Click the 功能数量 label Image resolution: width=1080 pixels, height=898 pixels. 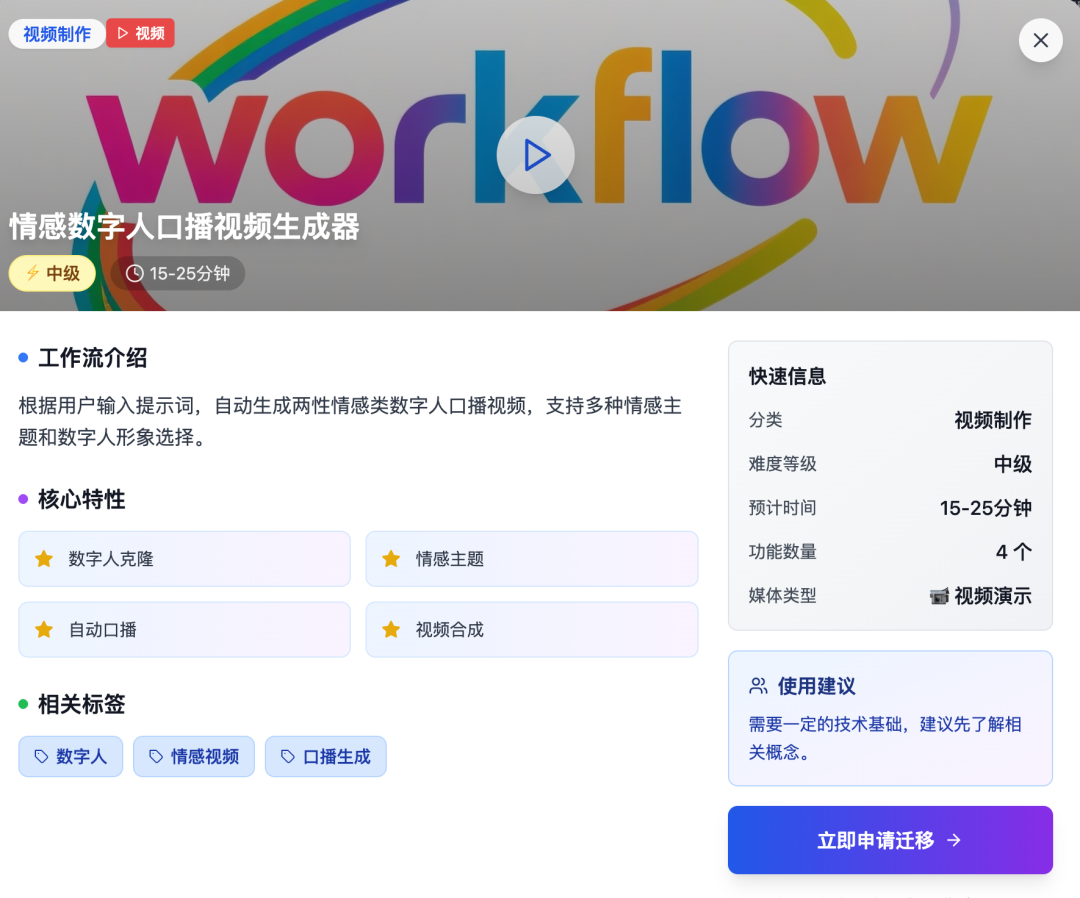pyautogui.click(x=782, y=552)
